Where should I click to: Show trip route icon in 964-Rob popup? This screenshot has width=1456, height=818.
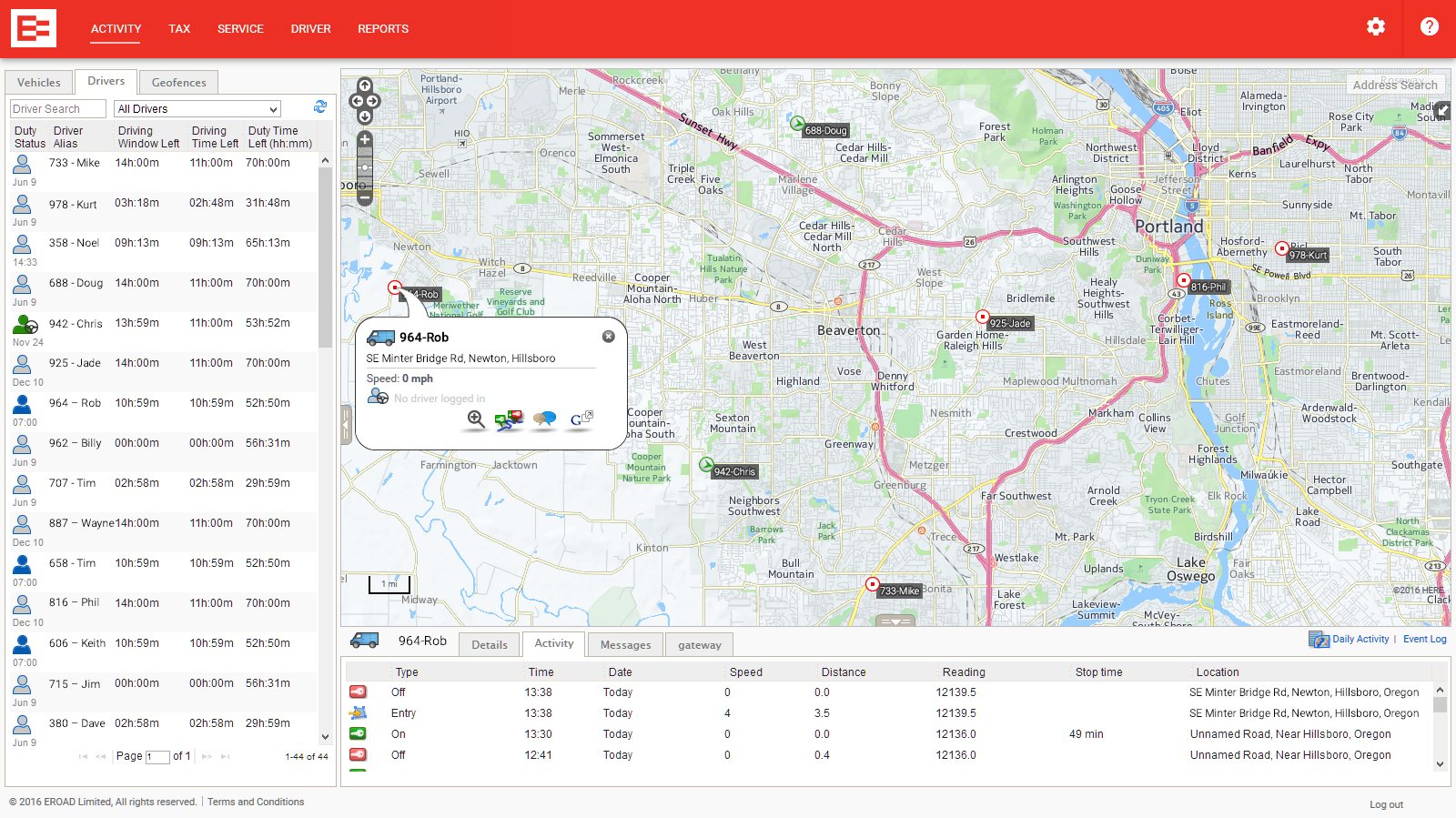[x=509, y=419]
